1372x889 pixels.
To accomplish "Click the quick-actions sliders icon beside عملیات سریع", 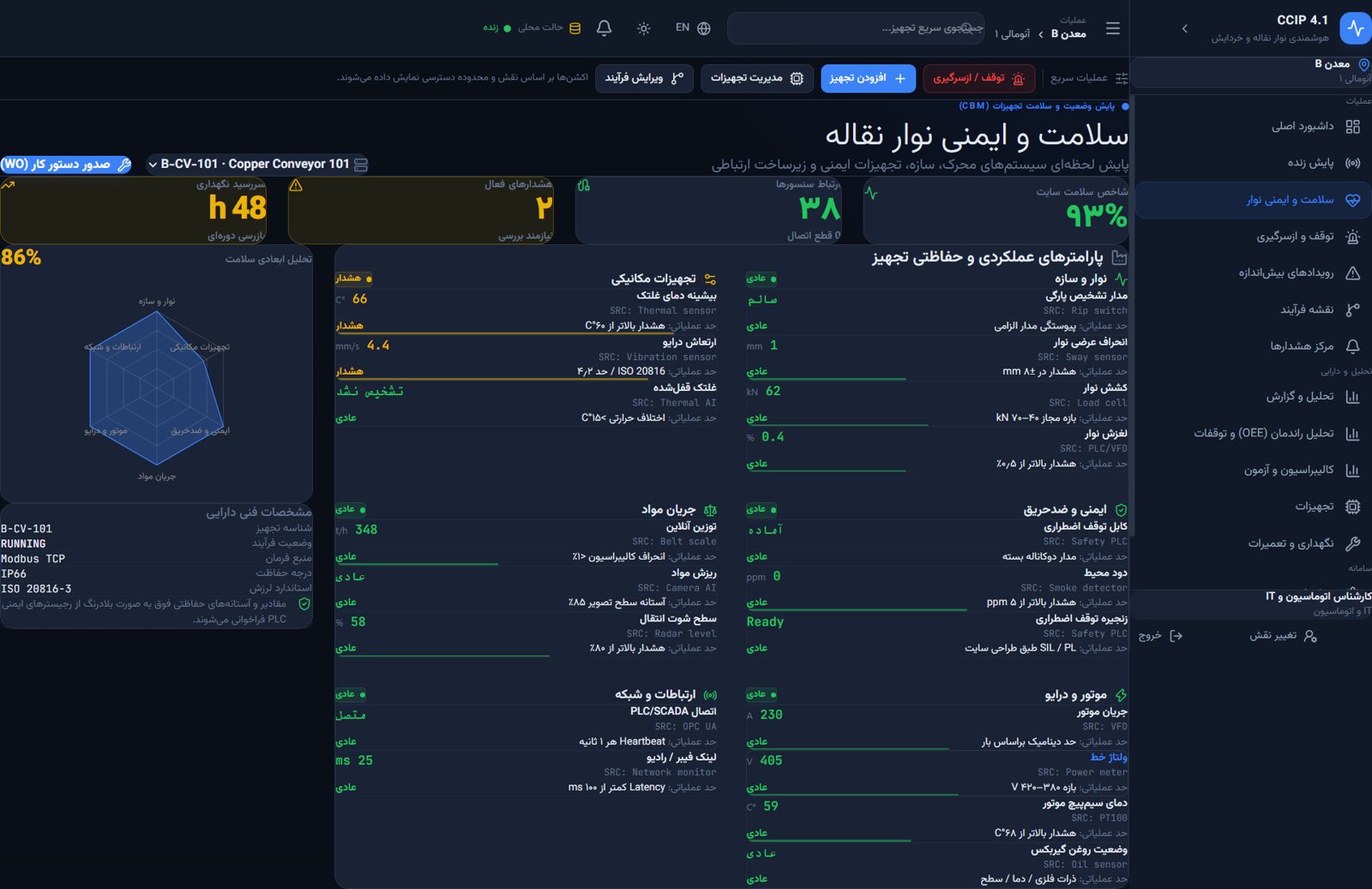I will 1121,78.
